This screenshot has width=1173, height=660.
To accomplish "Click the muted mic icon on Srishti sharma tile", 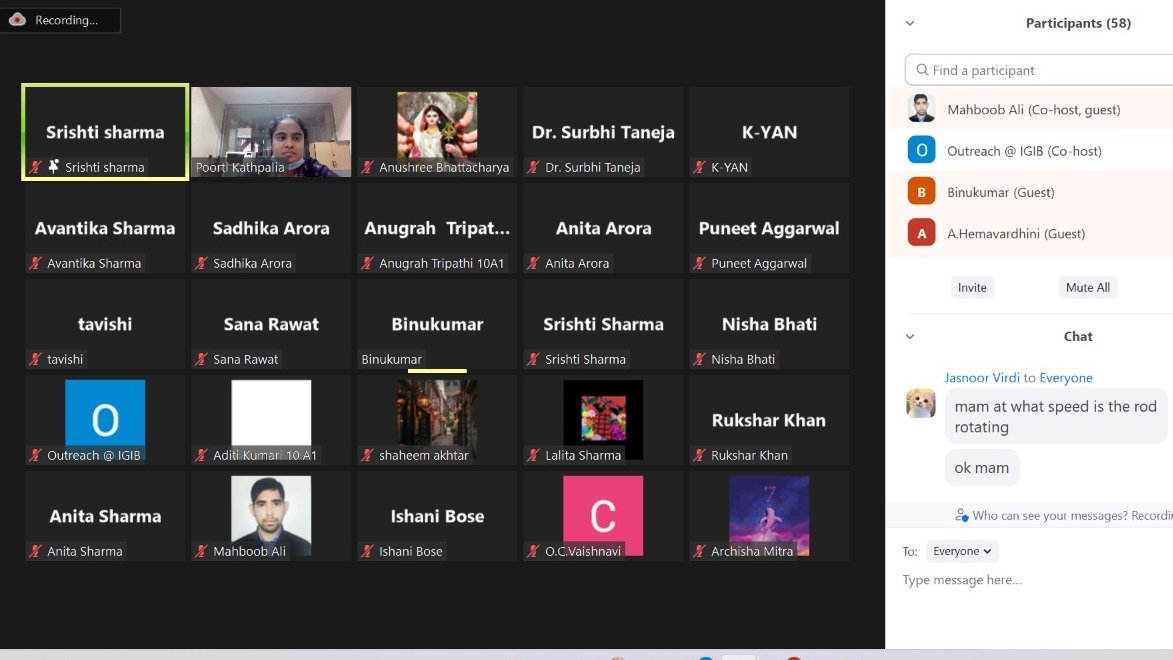I will click(35, 167).
